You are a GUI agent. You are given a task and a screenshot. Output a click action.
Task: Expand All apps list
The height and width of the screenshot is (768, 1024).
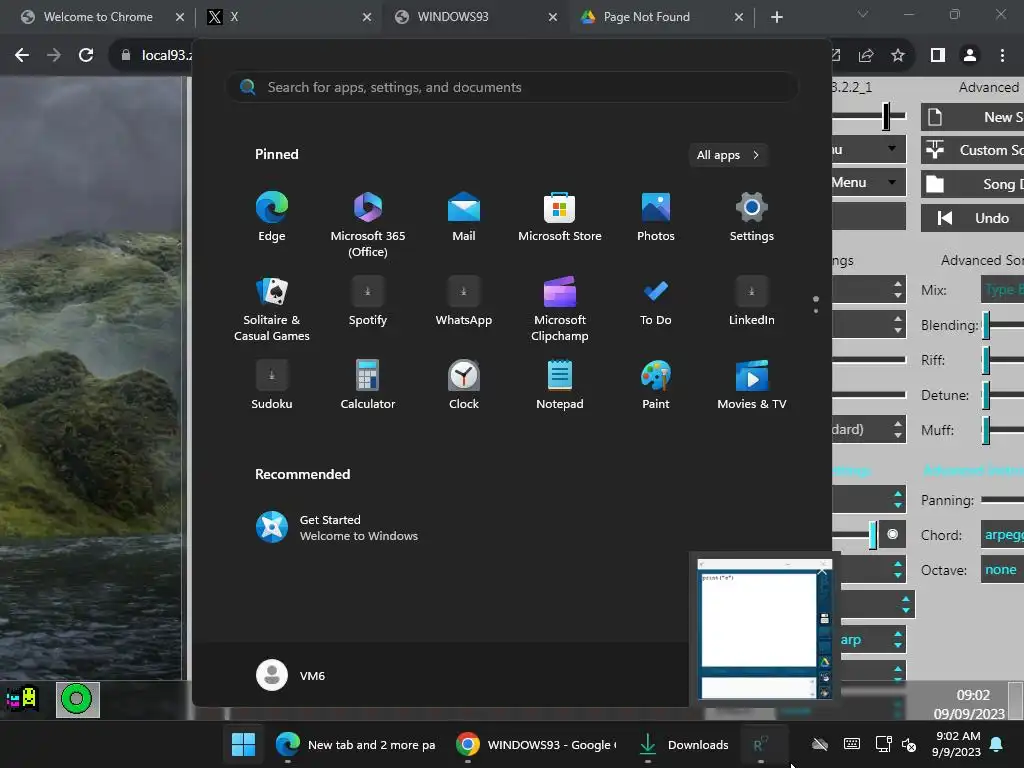click(x=728, y=155)
